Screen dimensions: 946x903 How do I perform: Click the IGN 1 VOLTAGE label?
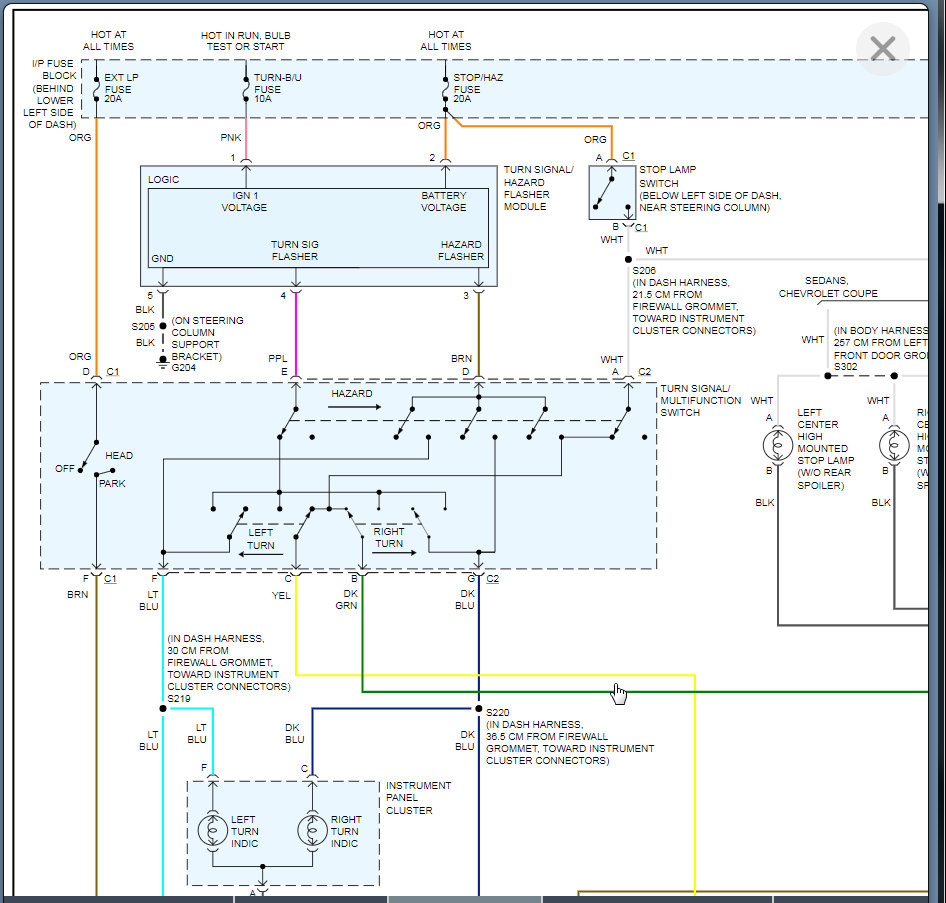click(244, 201)
